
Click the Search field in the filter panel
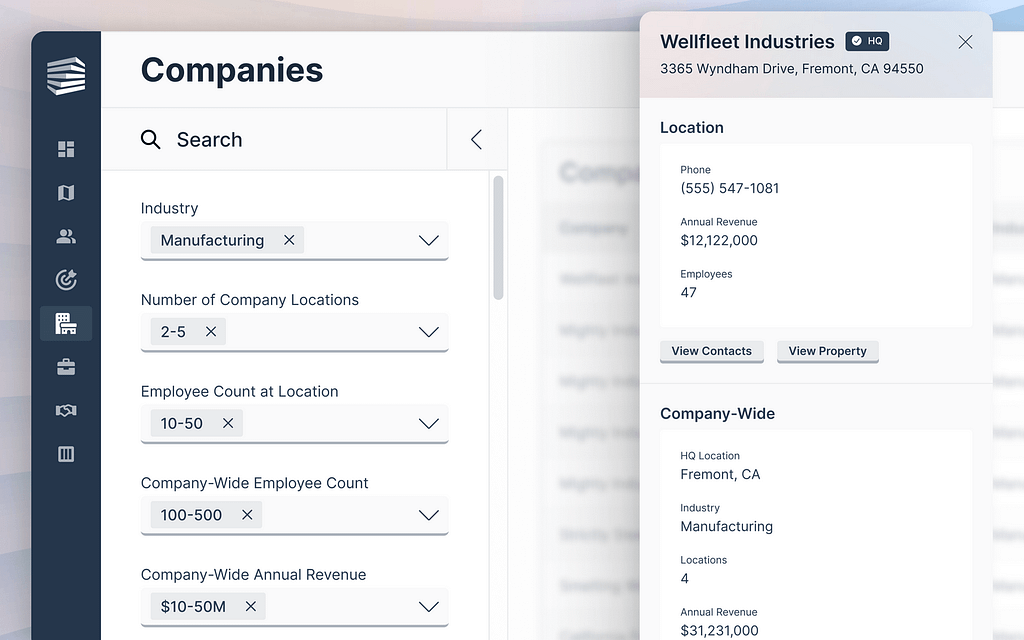point(290,140)
